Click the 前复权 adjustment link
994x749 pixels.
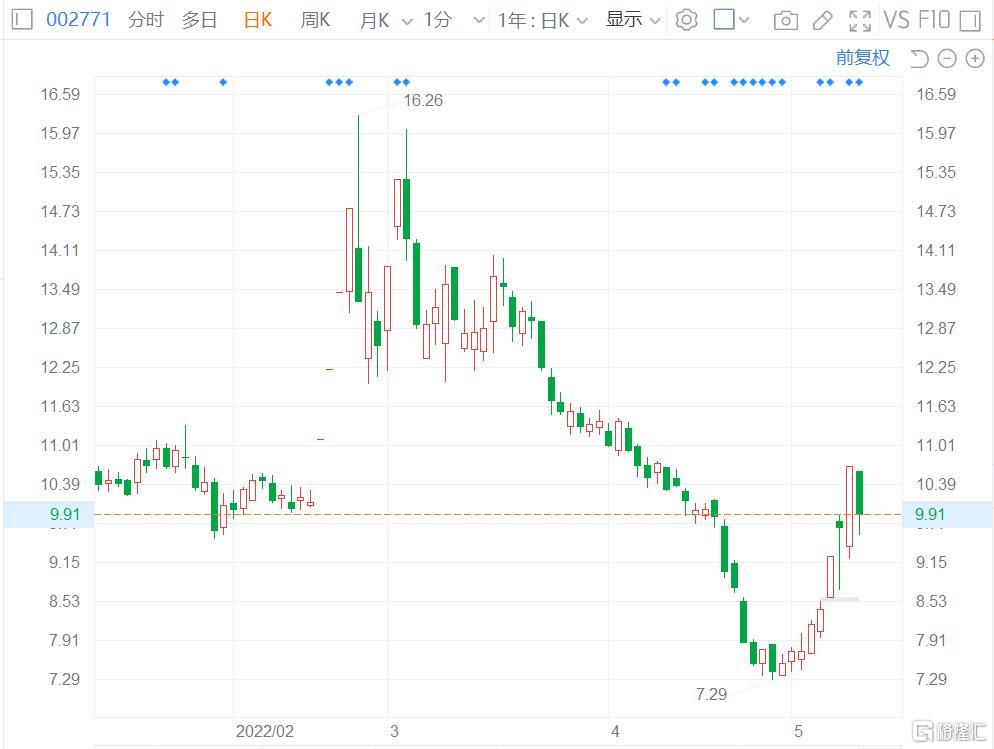coord(863,58)
